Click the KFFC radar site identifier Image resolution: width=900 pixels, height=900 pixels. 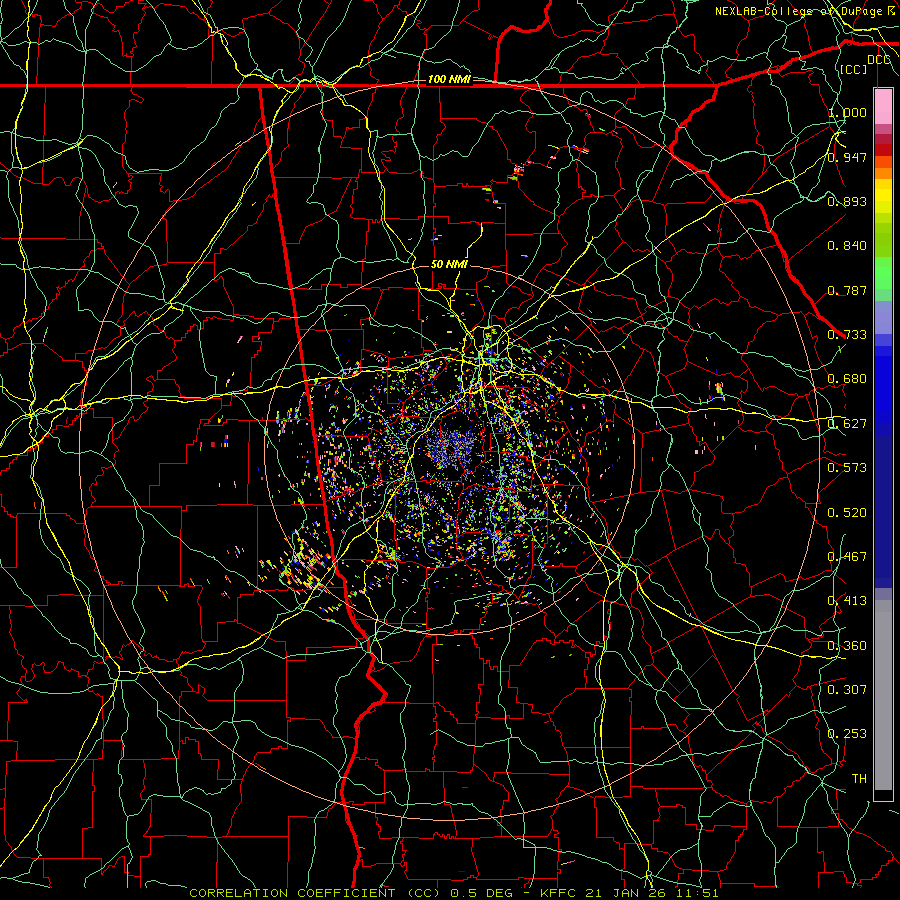pyautogui.click(x=559, y=893)
